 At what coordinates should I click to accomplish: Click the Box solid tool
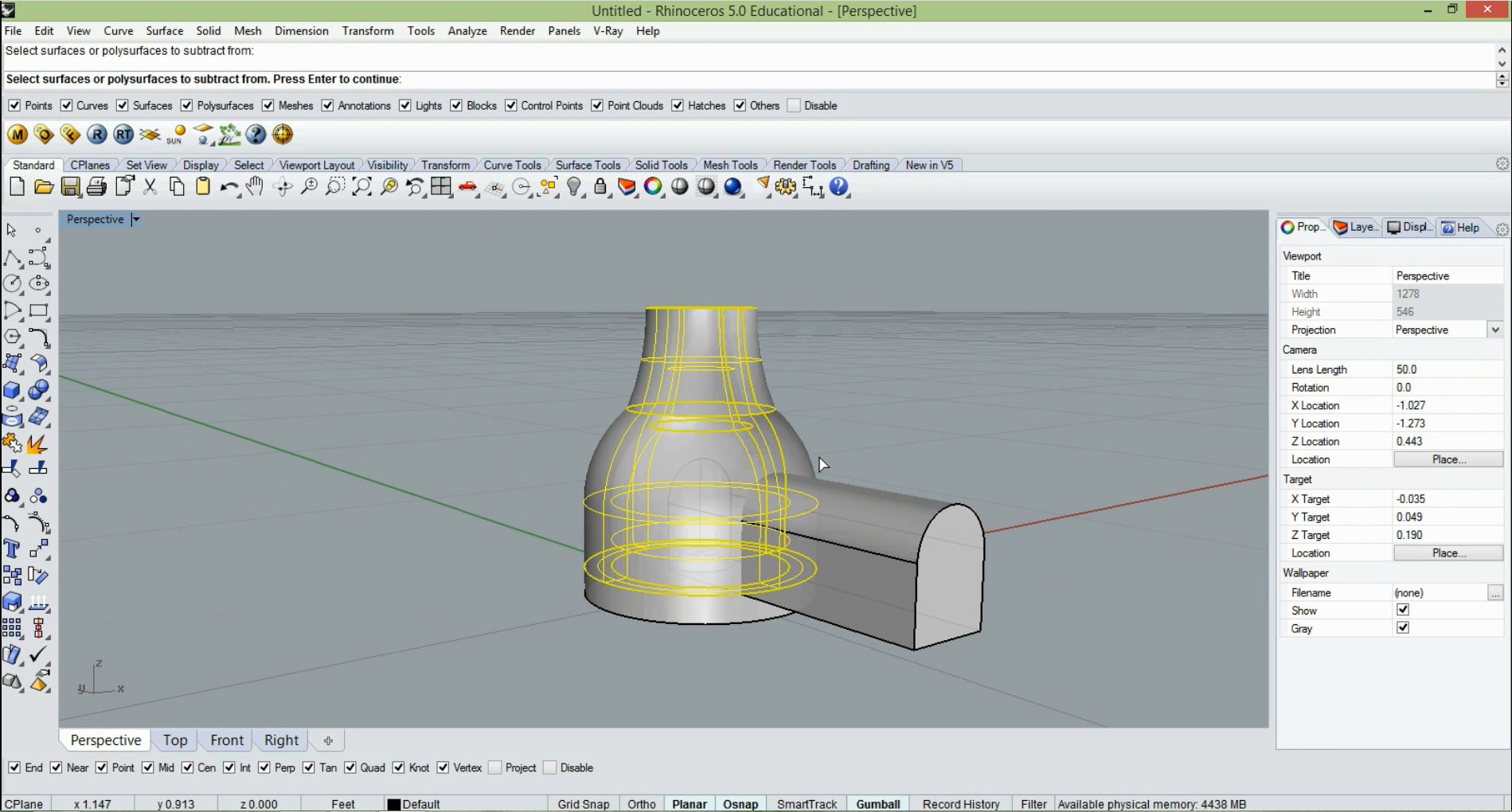click(x=12, y=390)
